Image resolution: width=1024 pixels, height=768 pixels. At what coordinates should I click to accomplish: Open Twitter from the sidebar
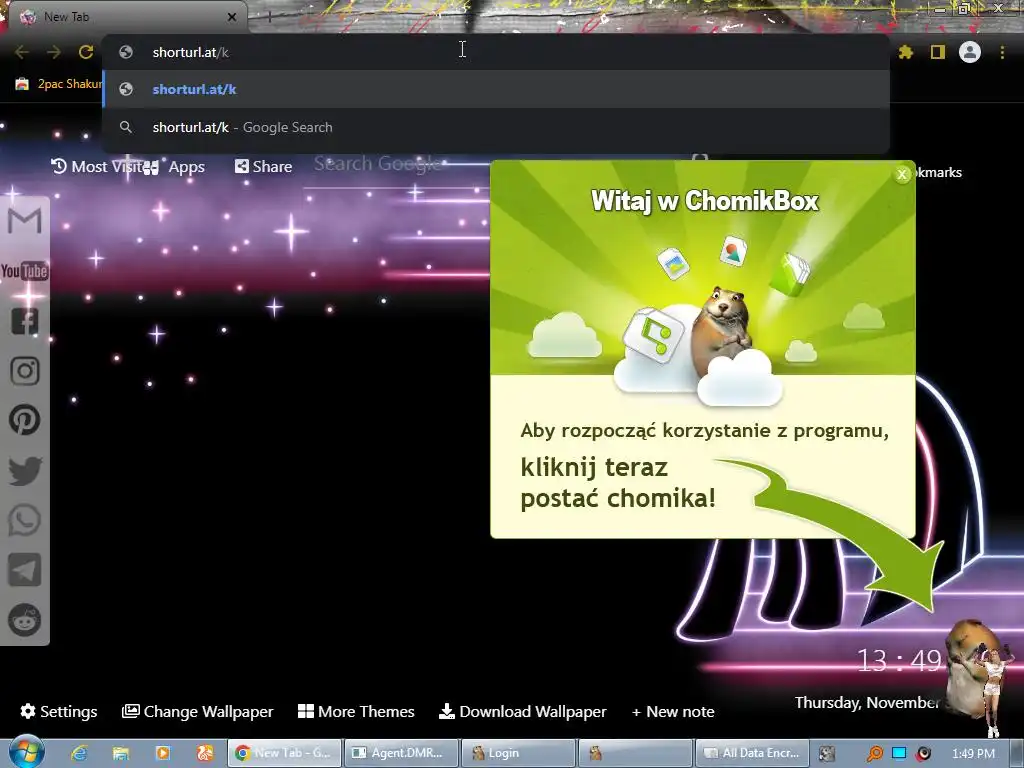point(25,470)
